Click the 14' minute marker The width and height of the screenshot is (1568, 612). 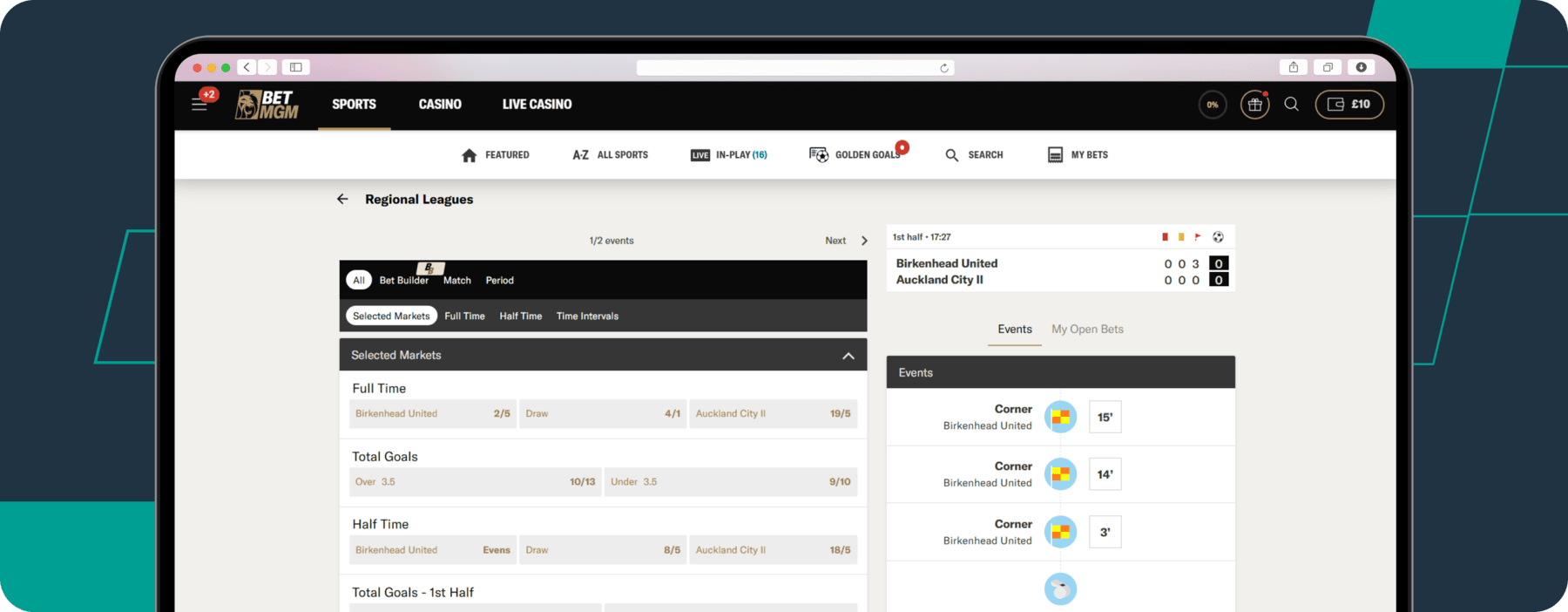point(1105,474)
